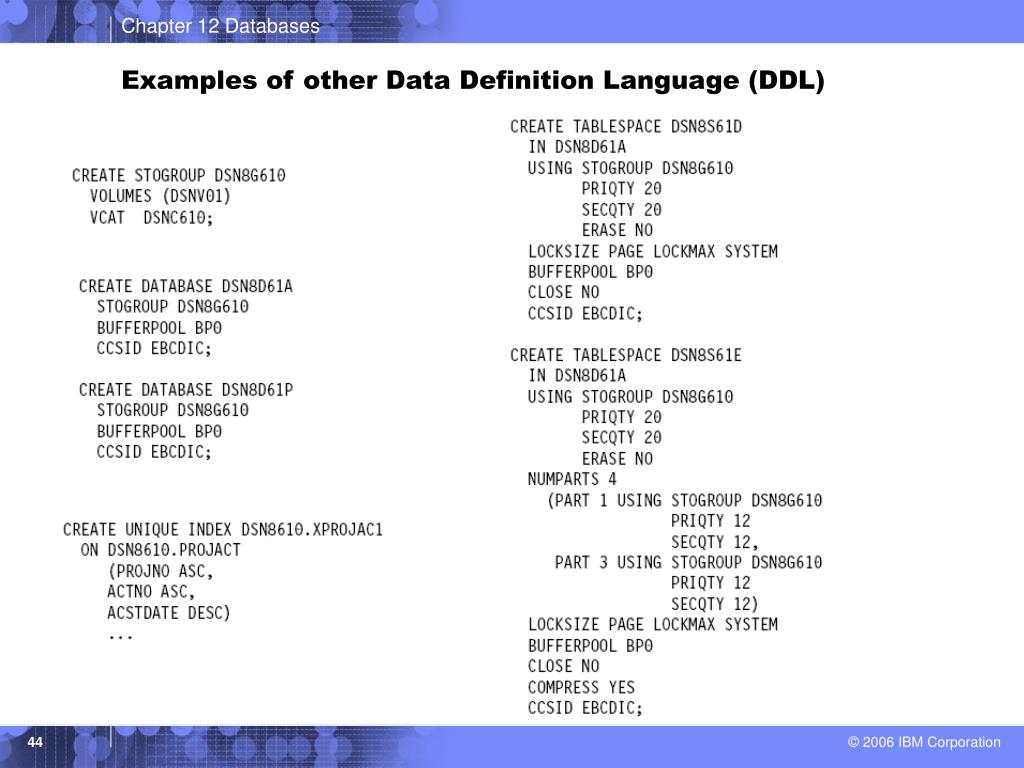The image size is (1024, 768).
Task: Click 'PART 3 USING STOGROUP DSN8G610'
Action: click(x=688, y=562)
